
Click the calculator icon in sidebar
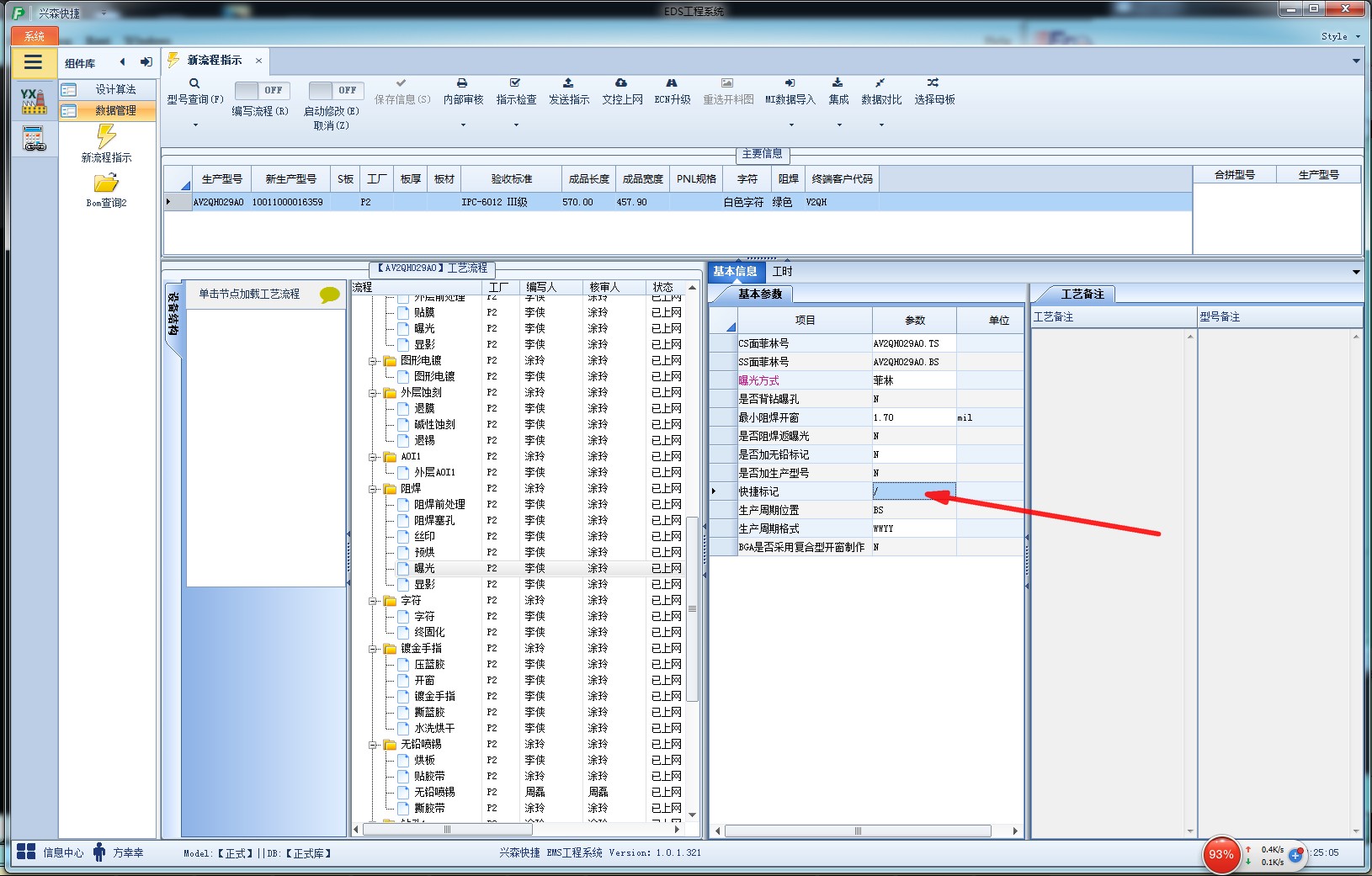(34, 139)
